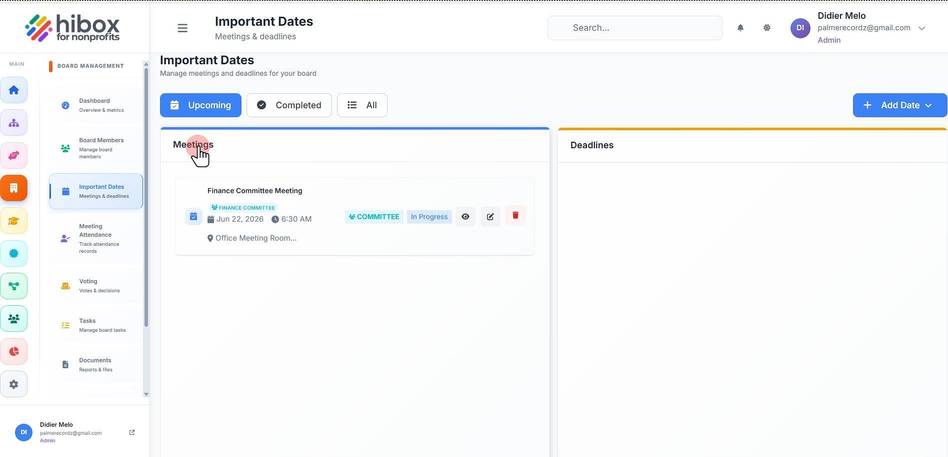
Task: Open the Home icon in main sidebar
Action: 14,90
